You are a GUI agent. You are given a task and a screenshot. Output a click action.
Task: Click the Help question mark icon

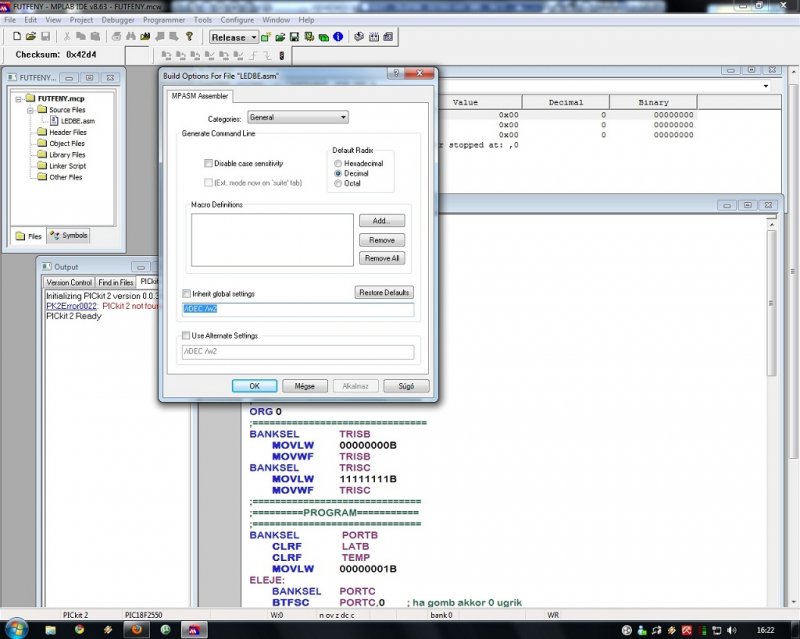(189, 37)
